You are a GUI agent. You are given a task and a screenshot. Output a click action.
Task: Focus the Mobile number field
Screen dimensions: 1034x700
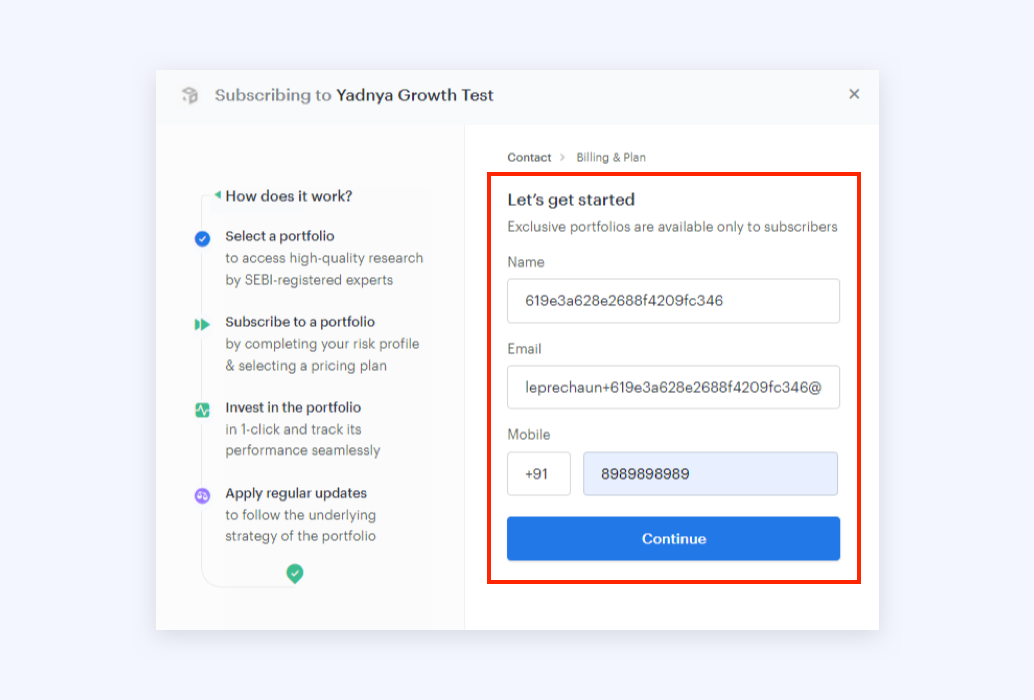(710, 474)
